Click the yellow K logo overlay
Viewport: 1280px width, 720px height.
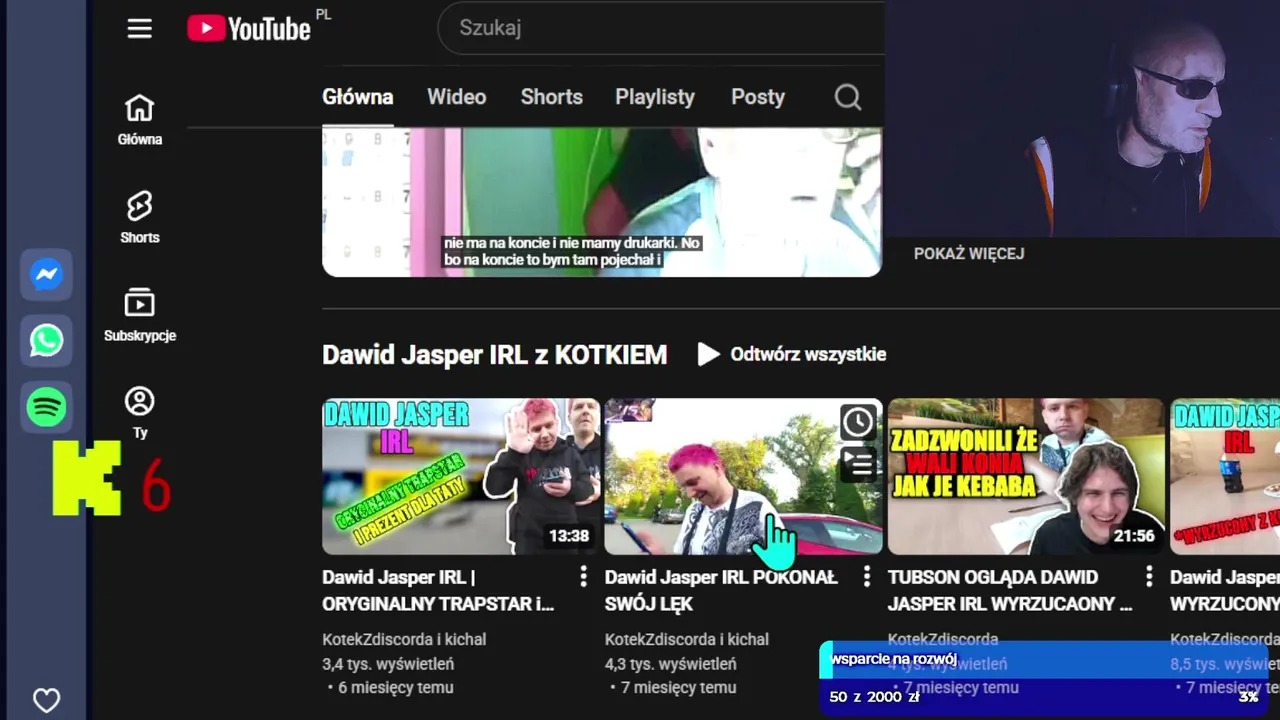(87, 478)
